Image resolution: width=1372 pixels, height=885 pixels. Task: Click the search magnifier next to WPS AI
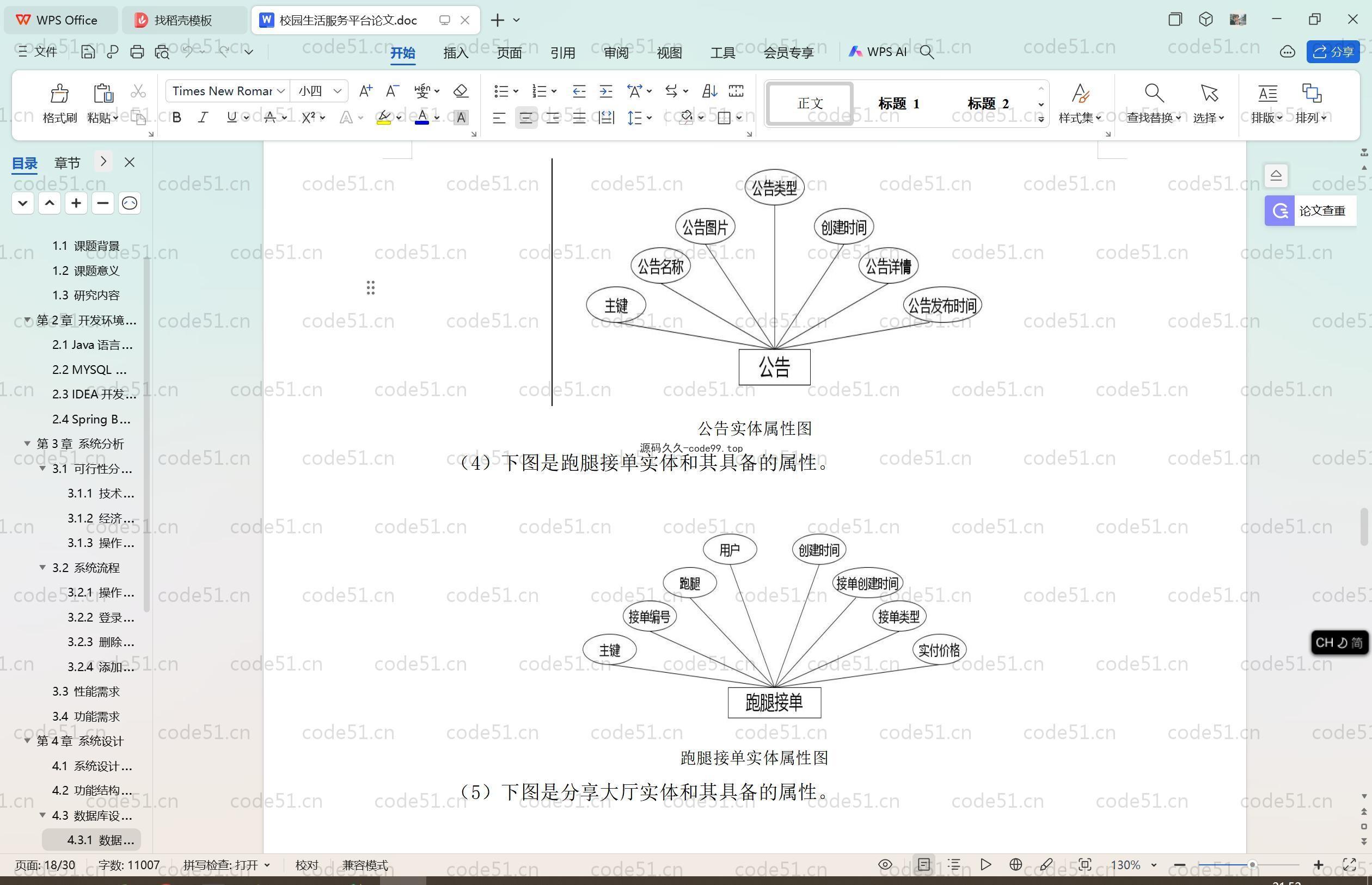click(927, 52)
